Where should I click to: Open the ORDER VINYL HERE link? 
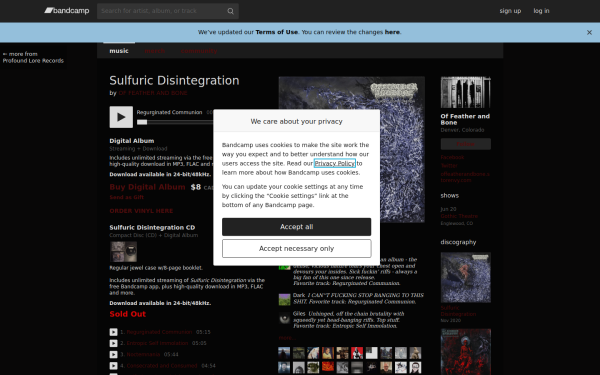pyautogui.click(x=141, y=211)
